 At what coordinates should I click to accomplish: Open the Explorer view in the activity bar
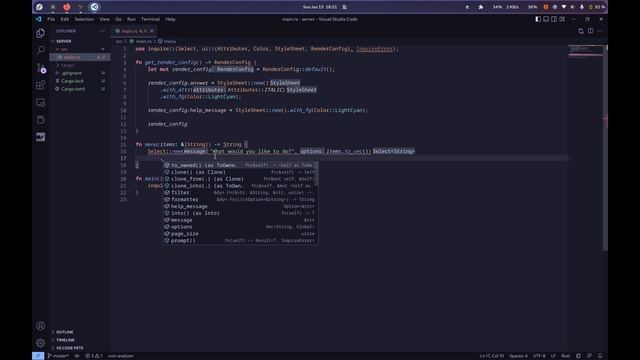(x=40, y=33)
